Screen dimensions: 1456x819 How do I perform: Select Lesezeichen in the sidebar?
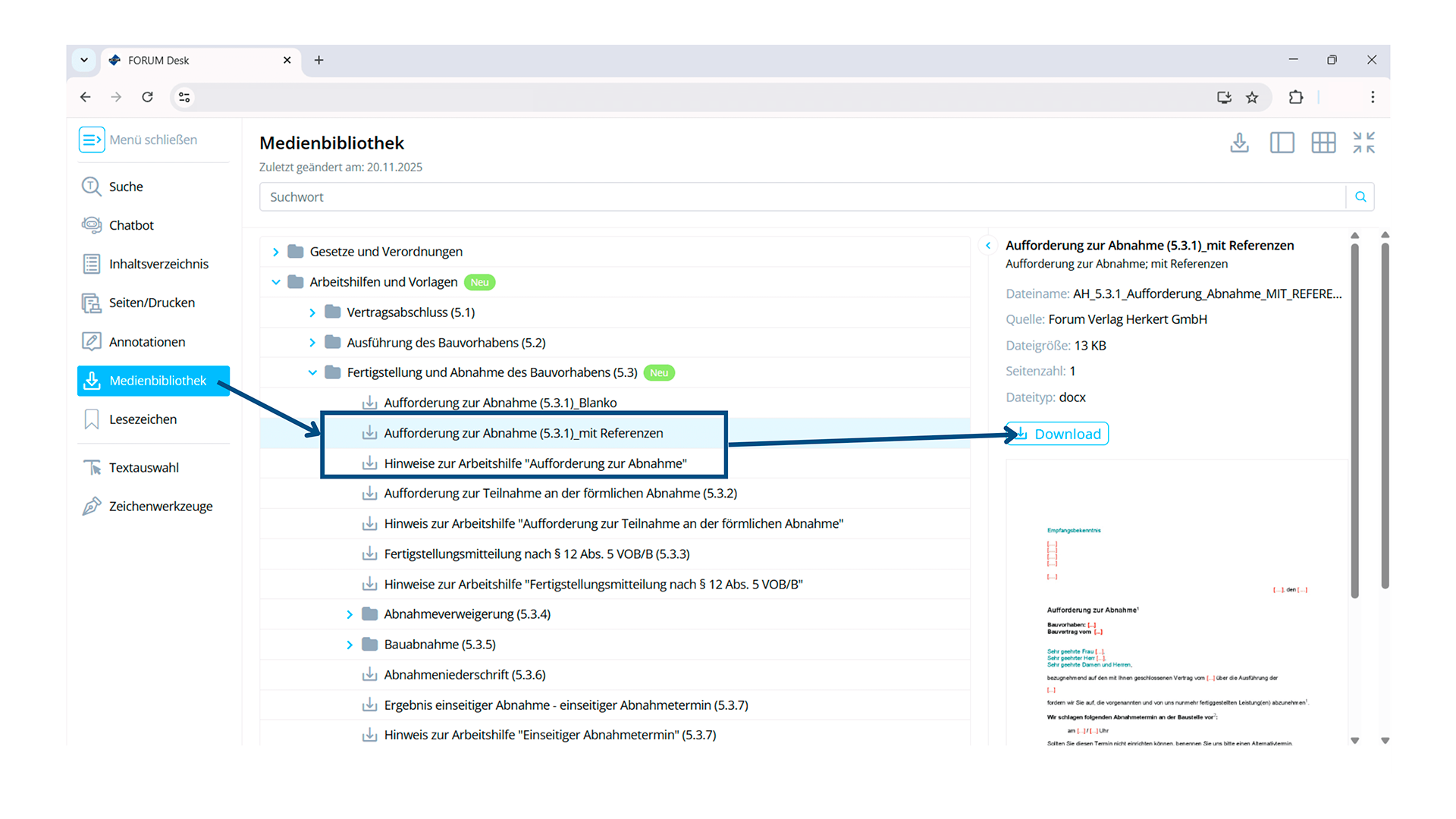pos(143,419)
